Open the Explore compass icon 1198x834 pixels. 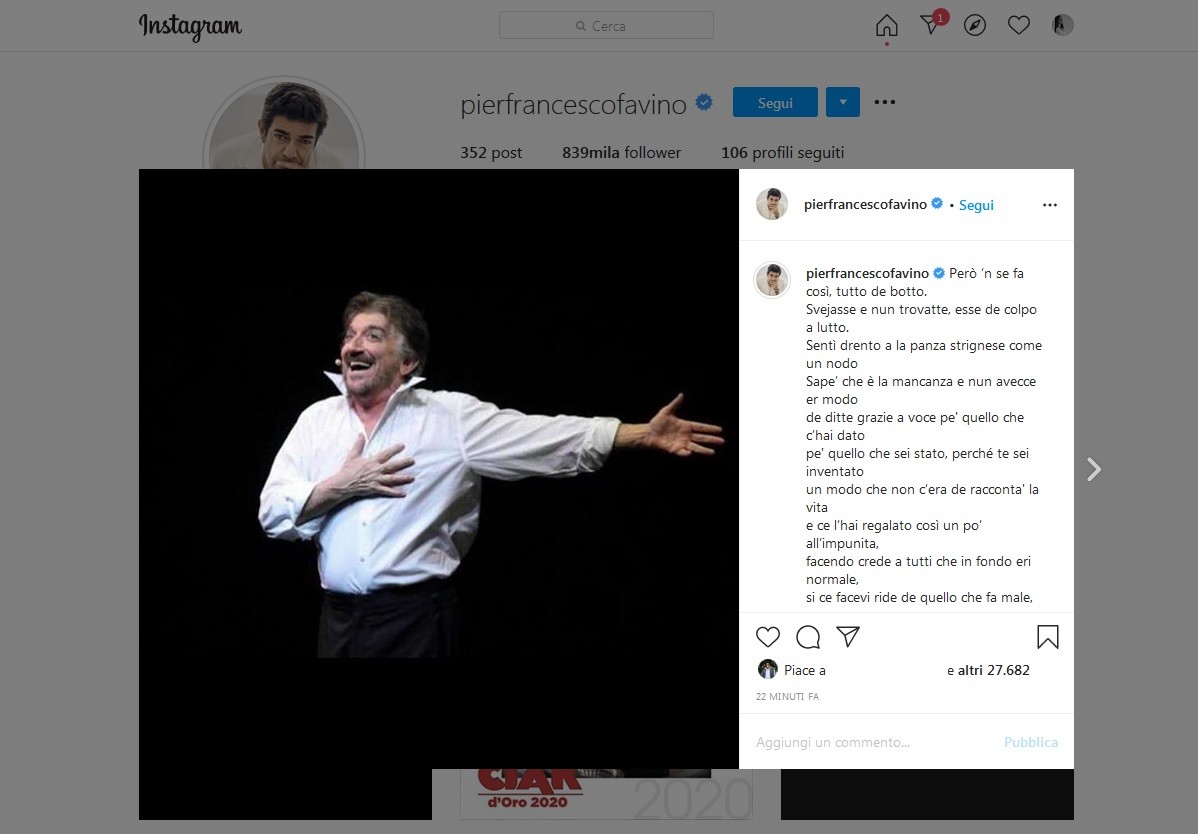click(x=975, y=25)
